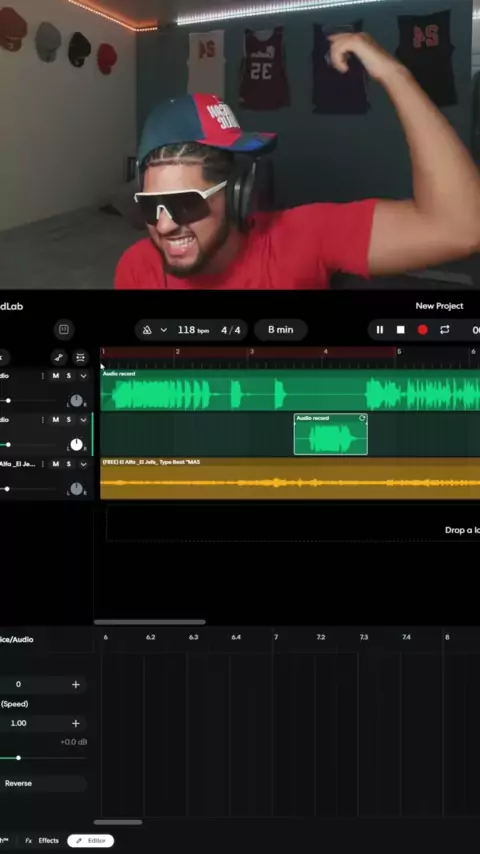Click the rounded square icon left of tempo
Image resolution: width=480 pixels, height=854 pixels.
click(x=64, y=329)
